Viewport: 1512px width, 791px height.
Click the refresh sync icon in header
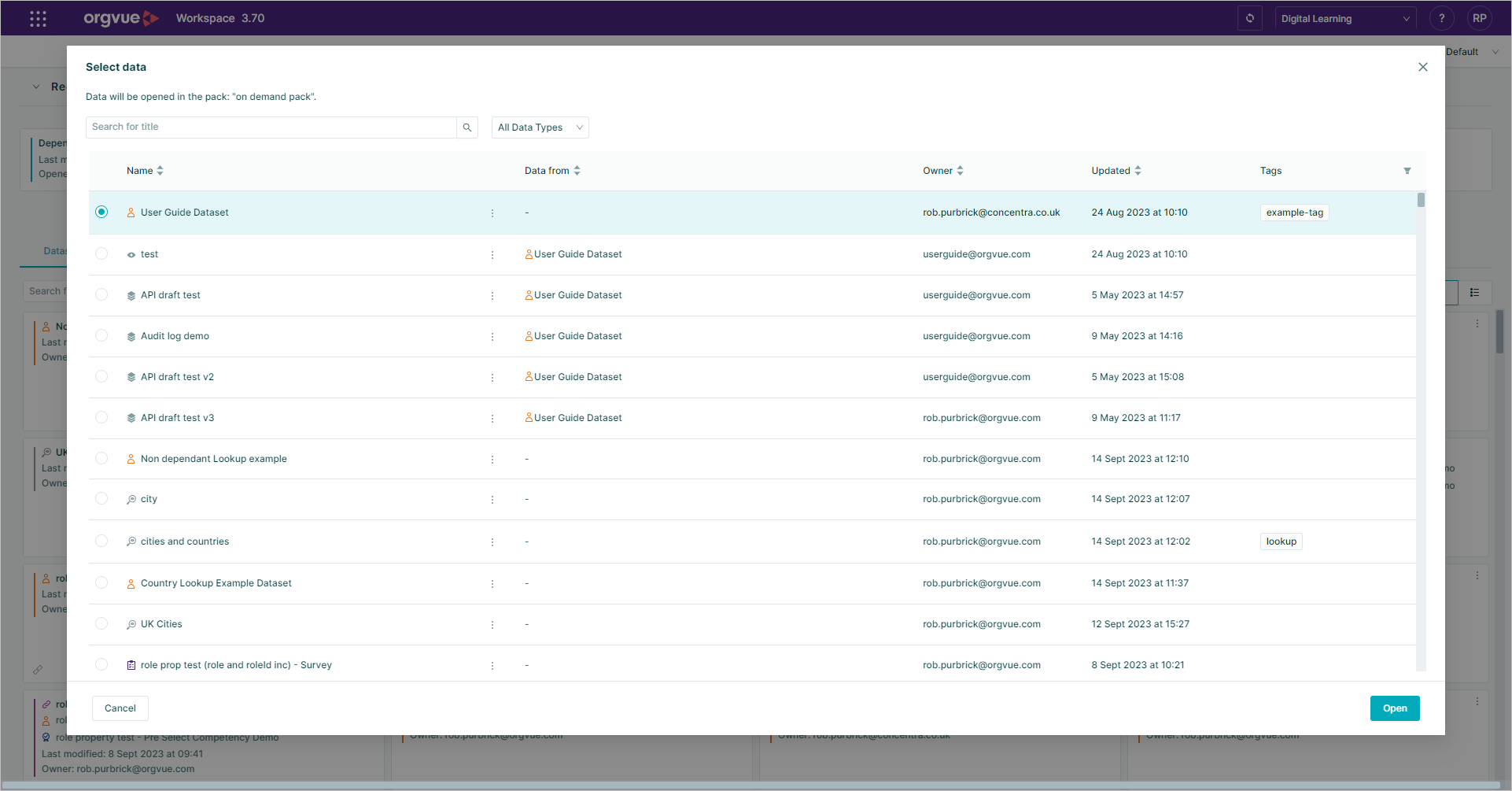pos(1249,18)
